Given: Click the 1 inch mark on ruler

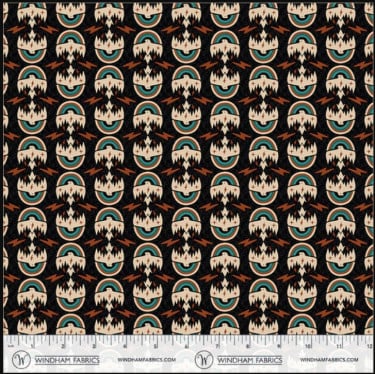Looking at the screenshot, I should pos(33,346).
